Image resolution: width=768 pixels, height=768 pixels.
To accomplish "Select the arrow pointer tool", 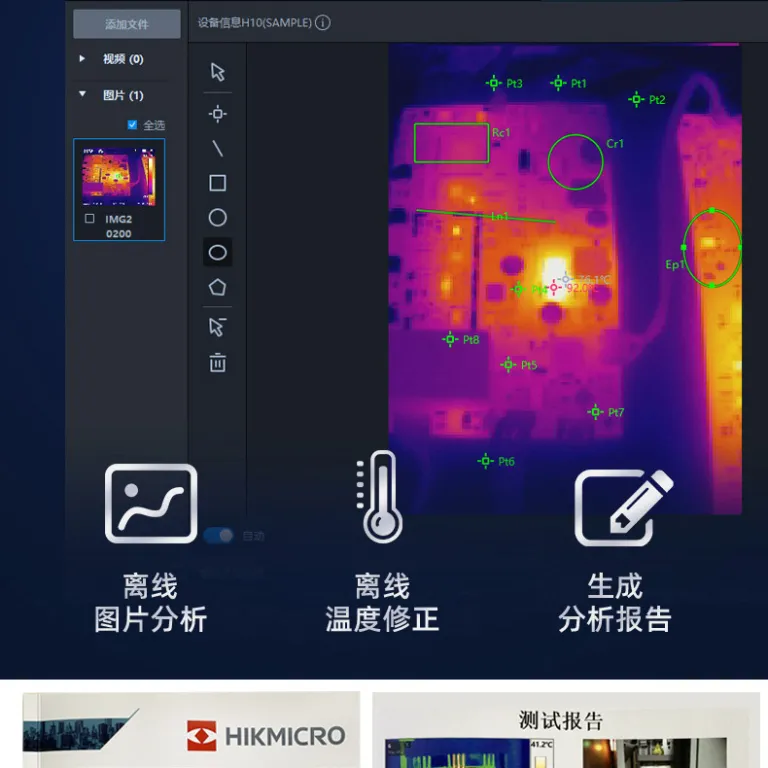I will 217,72.
